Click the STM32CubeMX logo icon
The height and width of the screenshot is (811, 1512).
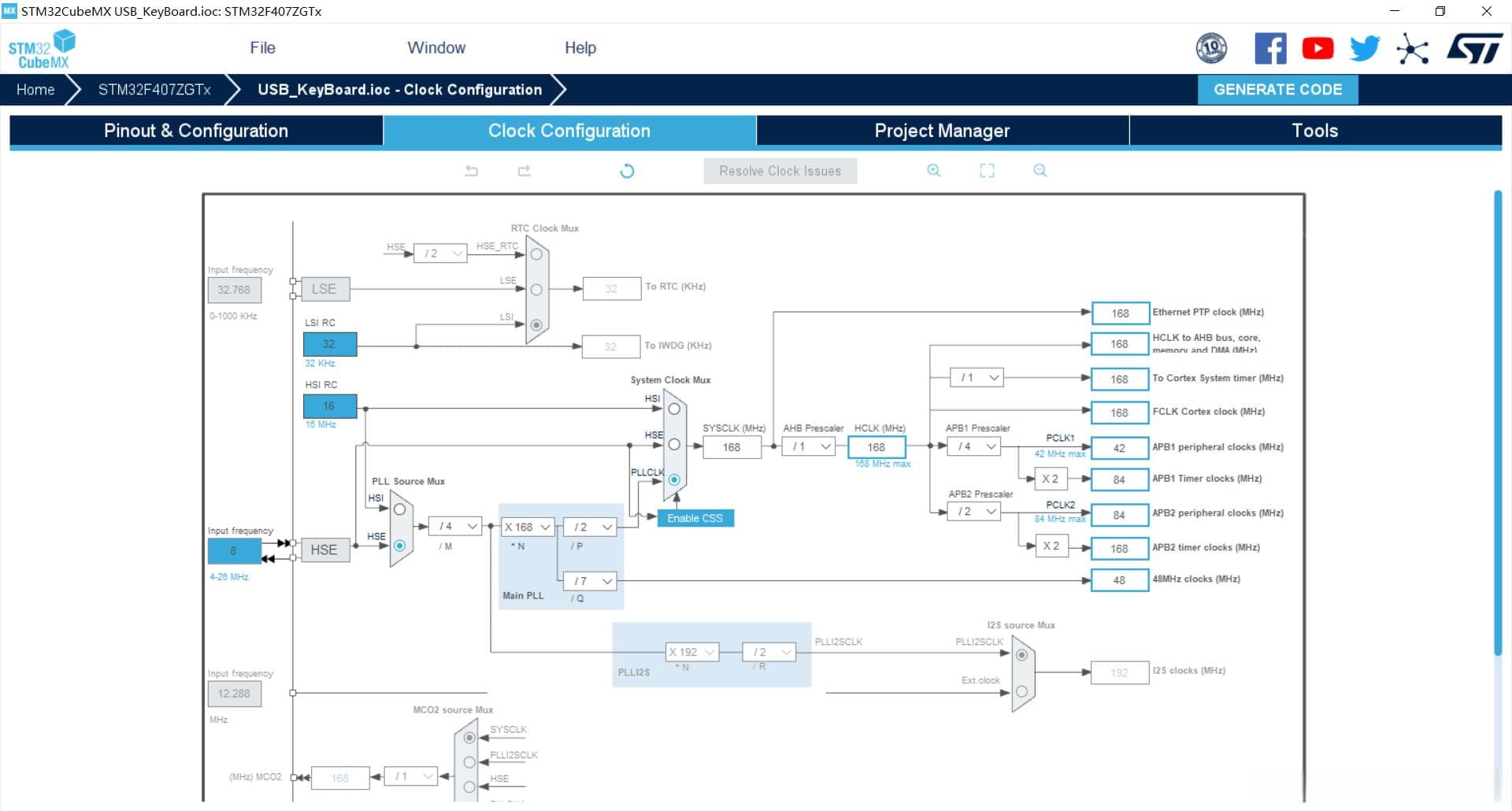42,49
